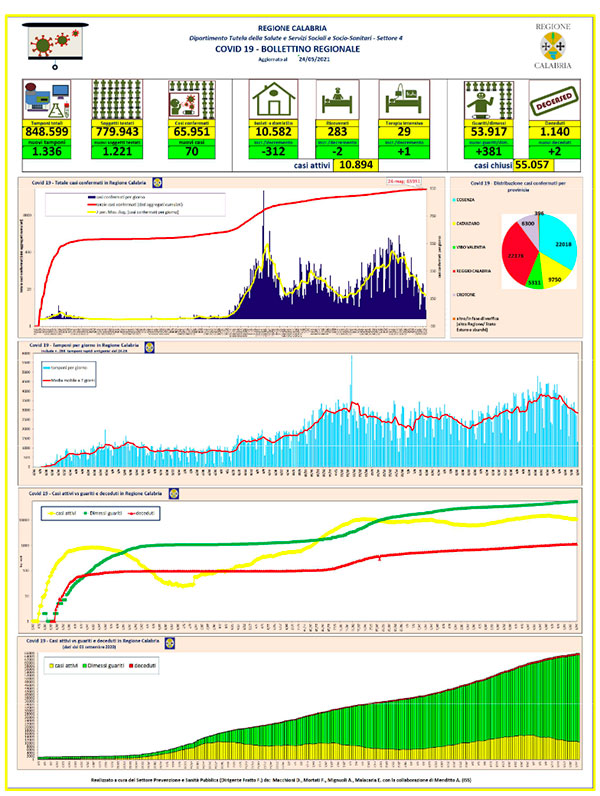Image resolution: width=600 pixels, height=796 pixels.
Task: Select the lab swab tests icon
Action: (47, 100)
